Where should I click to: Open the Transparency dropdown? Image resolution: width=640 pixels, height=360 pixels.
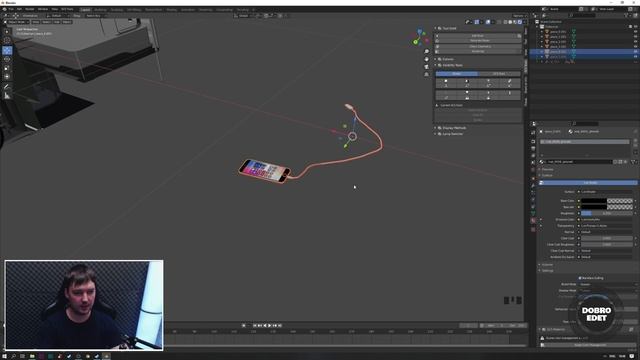pos(607,226)
